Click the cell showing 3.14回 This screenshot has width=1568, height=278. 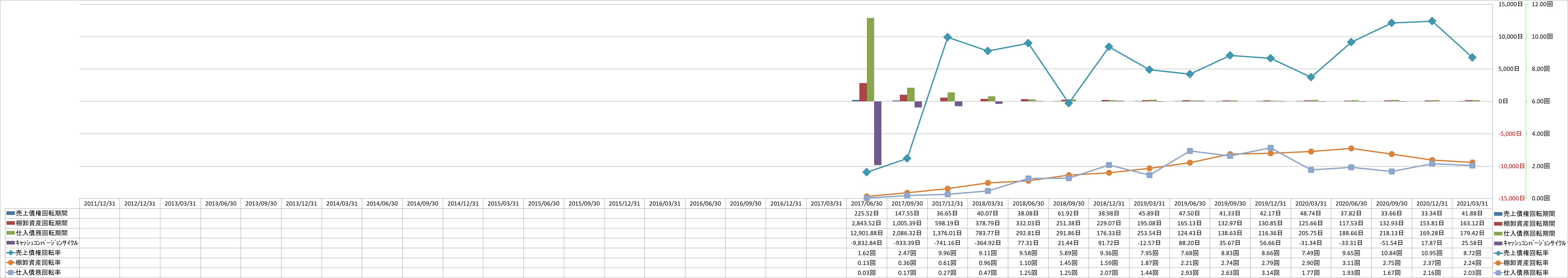(1270, 272)
